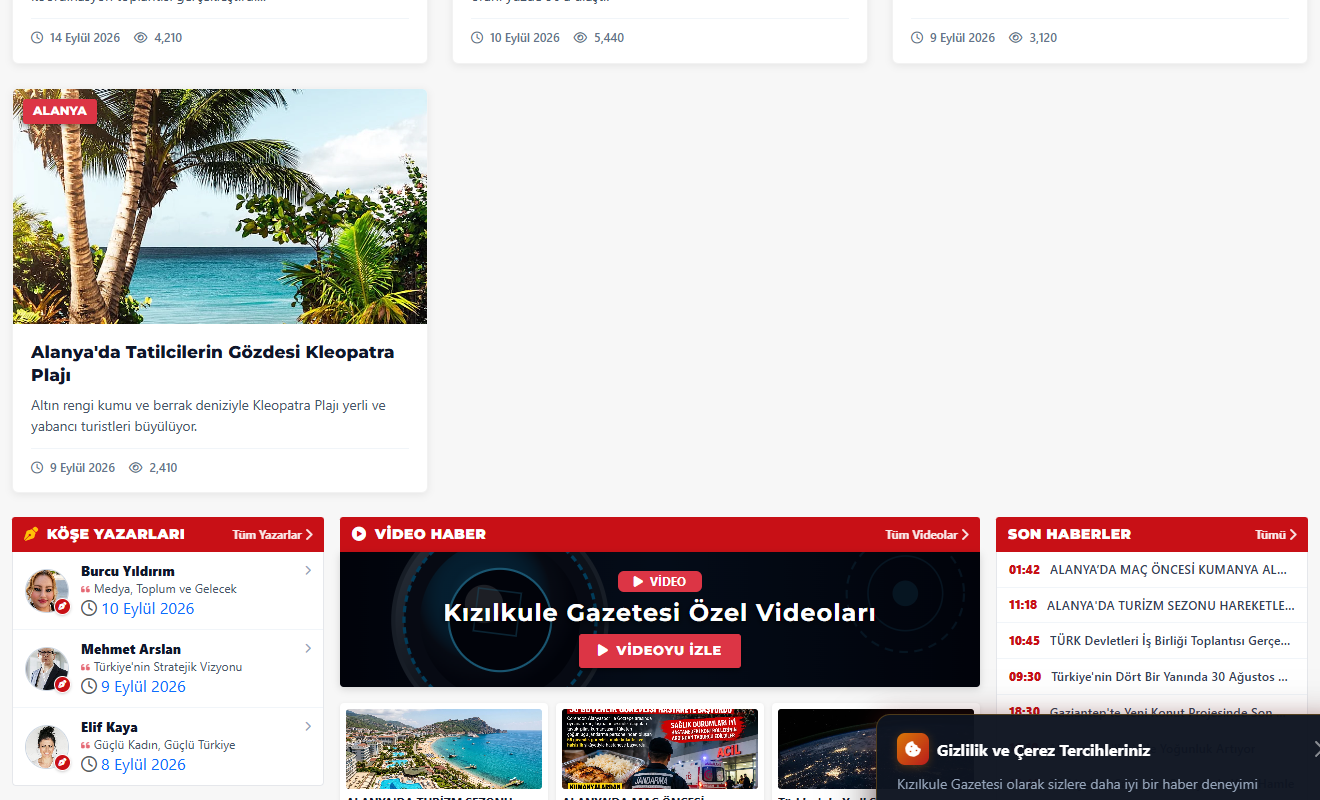Image resolution: width=1320 pixels, height=800 pixels.
Task: Click eye icon beside 5,440 views
Action: [580, 38]
